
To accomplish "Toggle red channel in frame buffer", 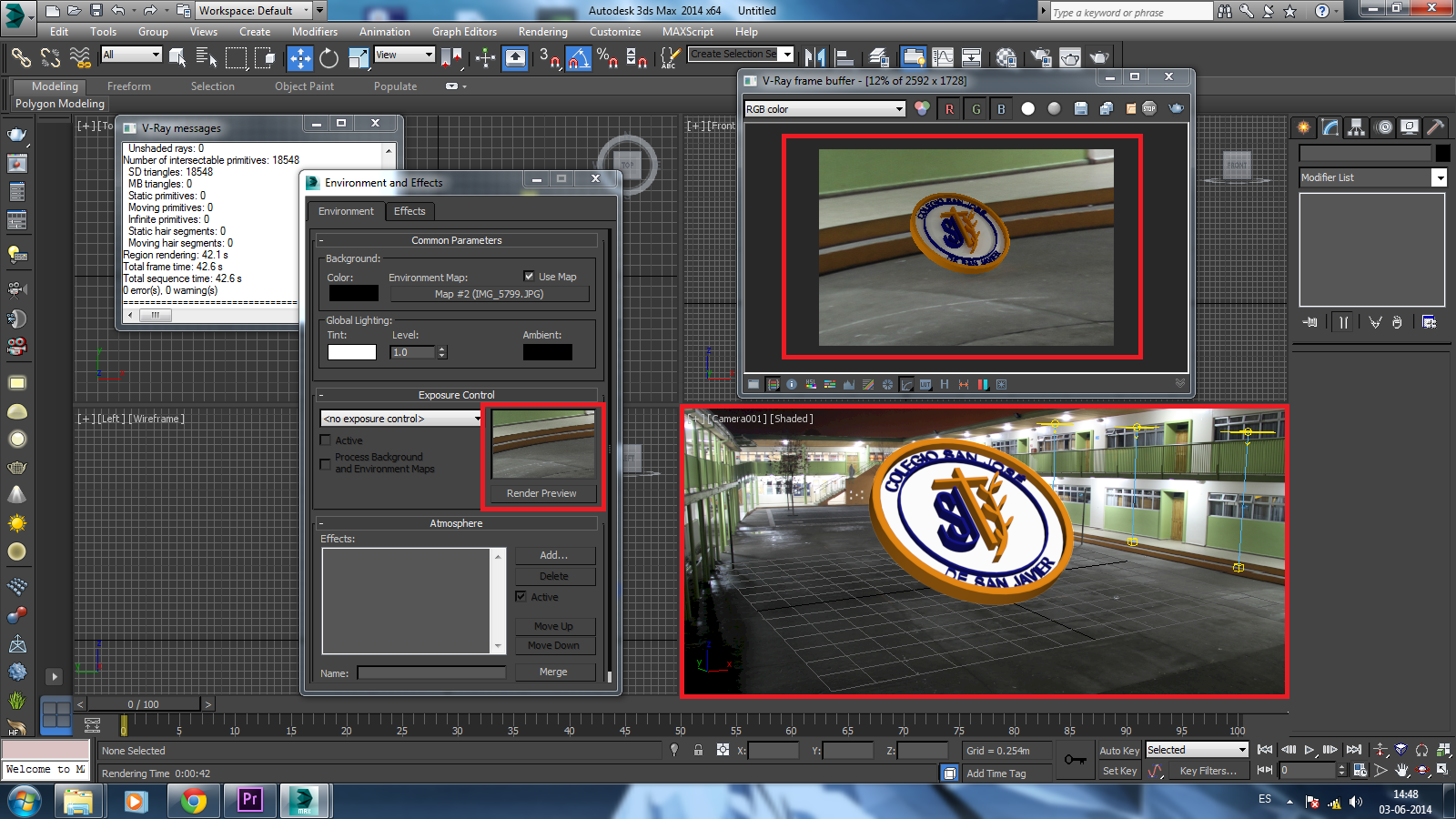I will click(949, 108).
